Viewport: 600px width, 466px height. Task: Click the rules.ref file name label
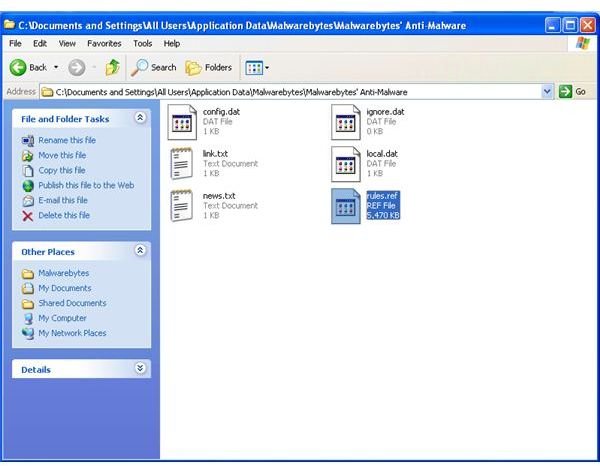[382, 196]
